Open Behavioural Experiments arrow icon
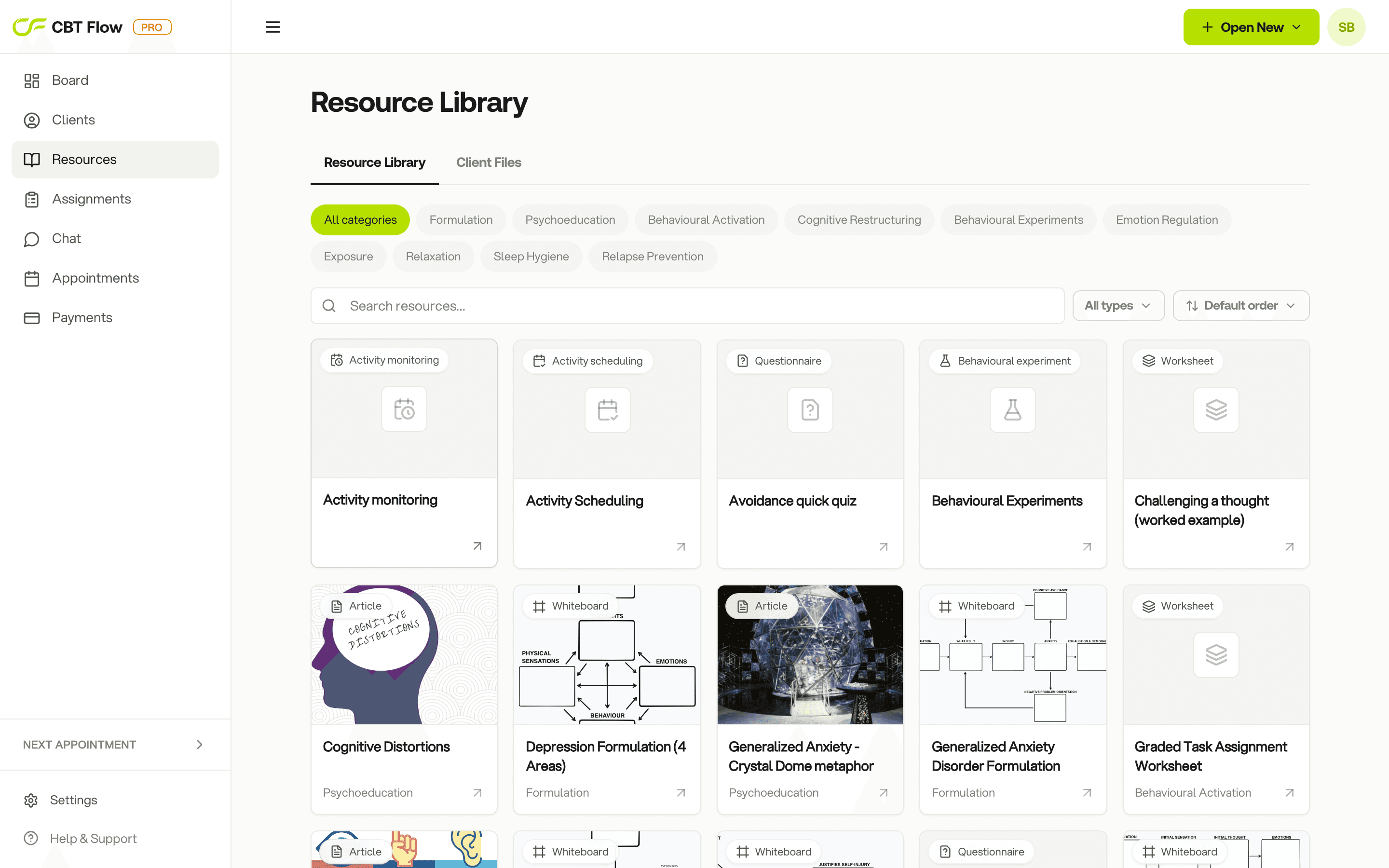The width and height of the screenshot is (1389, 868). 1087,546
